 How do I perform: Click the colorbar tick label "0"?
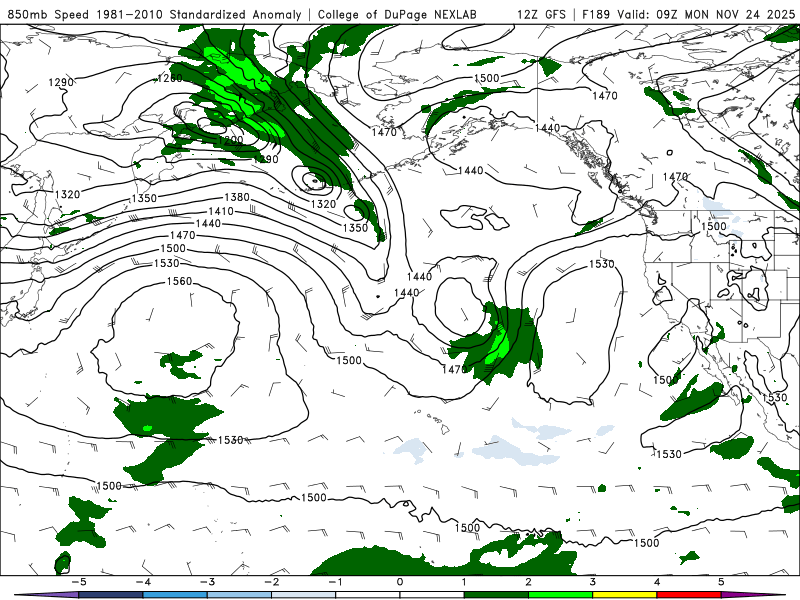coord(399,582)
